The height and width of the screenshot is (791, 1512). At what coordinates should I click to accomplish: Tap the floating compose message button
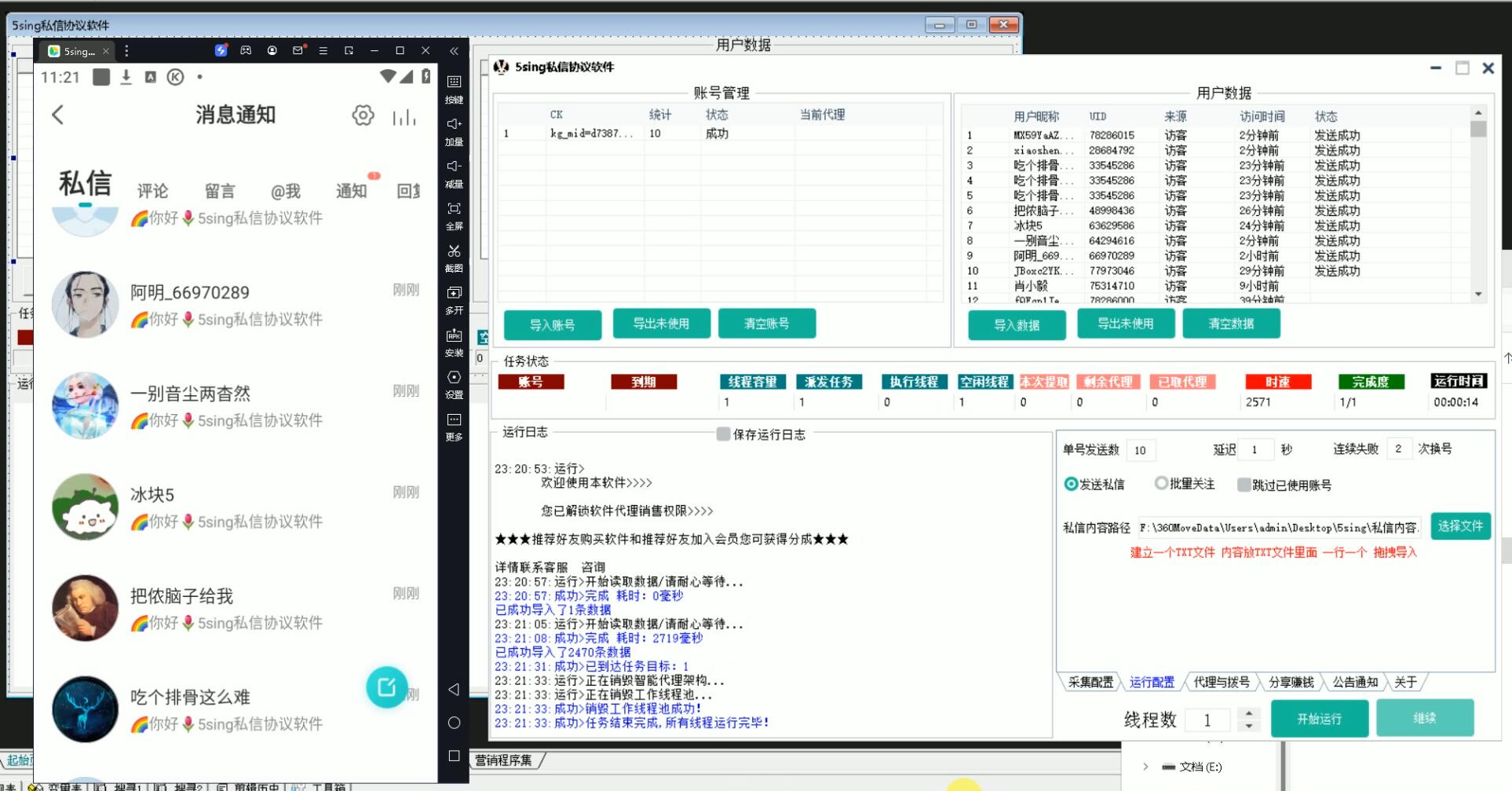[386, 687]
